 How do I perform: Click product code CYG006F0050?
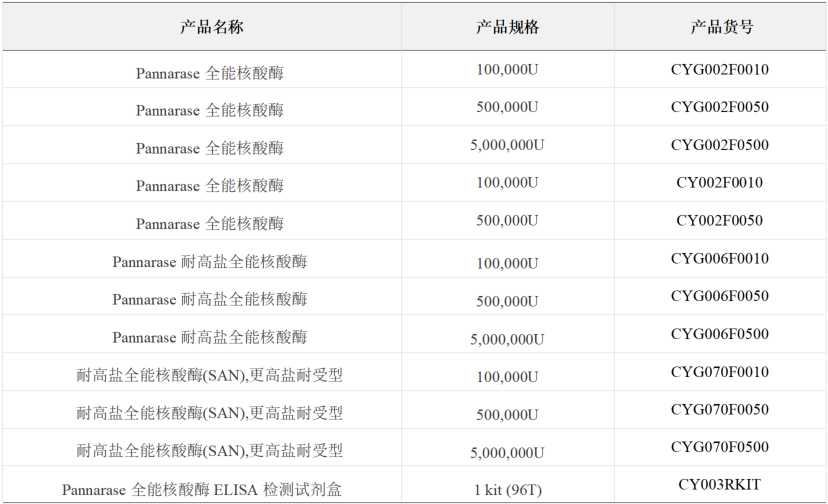pos(720,296)
